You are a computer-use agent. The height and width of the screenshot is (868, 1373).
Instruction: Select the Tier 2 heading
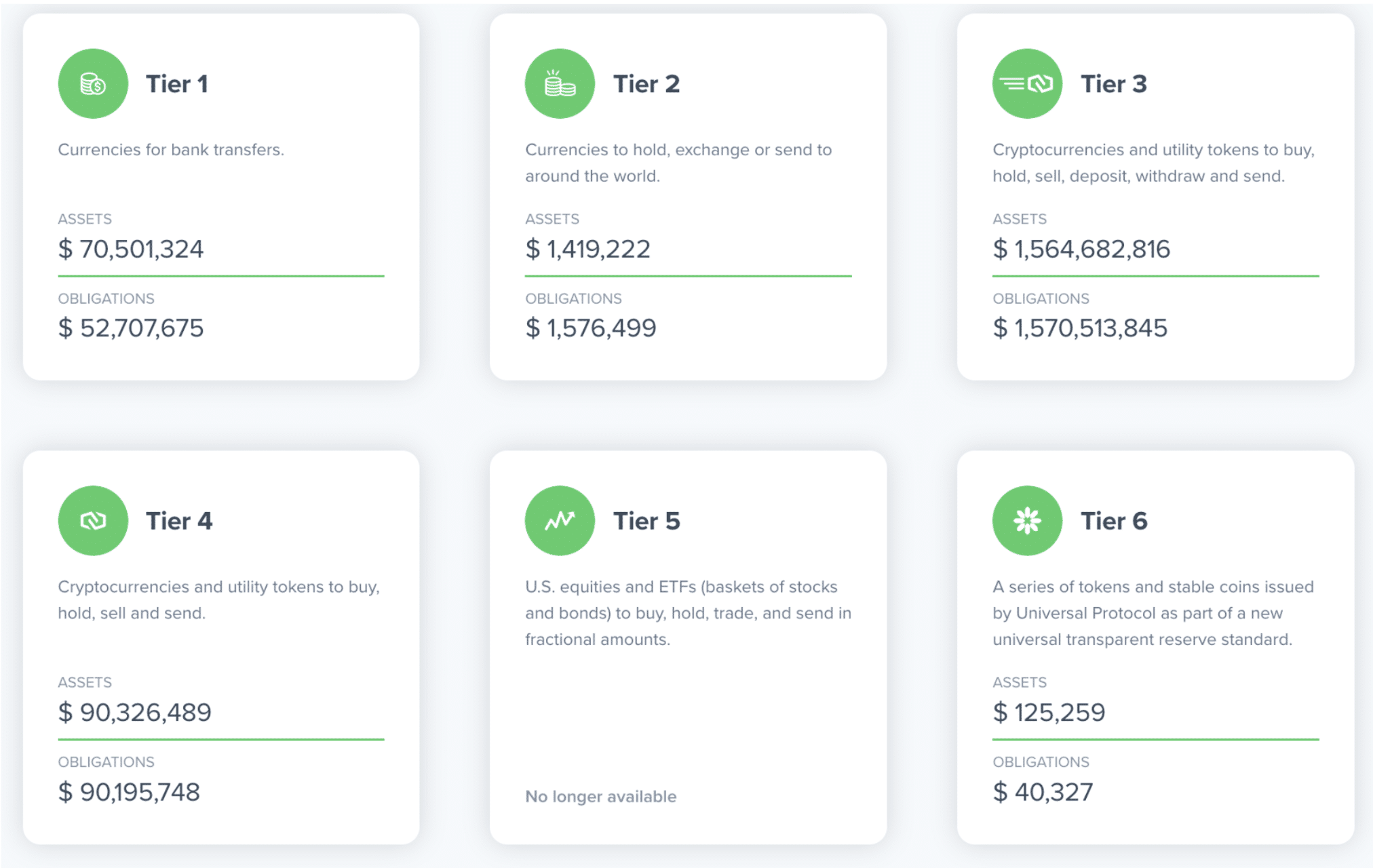coord(646,84)
